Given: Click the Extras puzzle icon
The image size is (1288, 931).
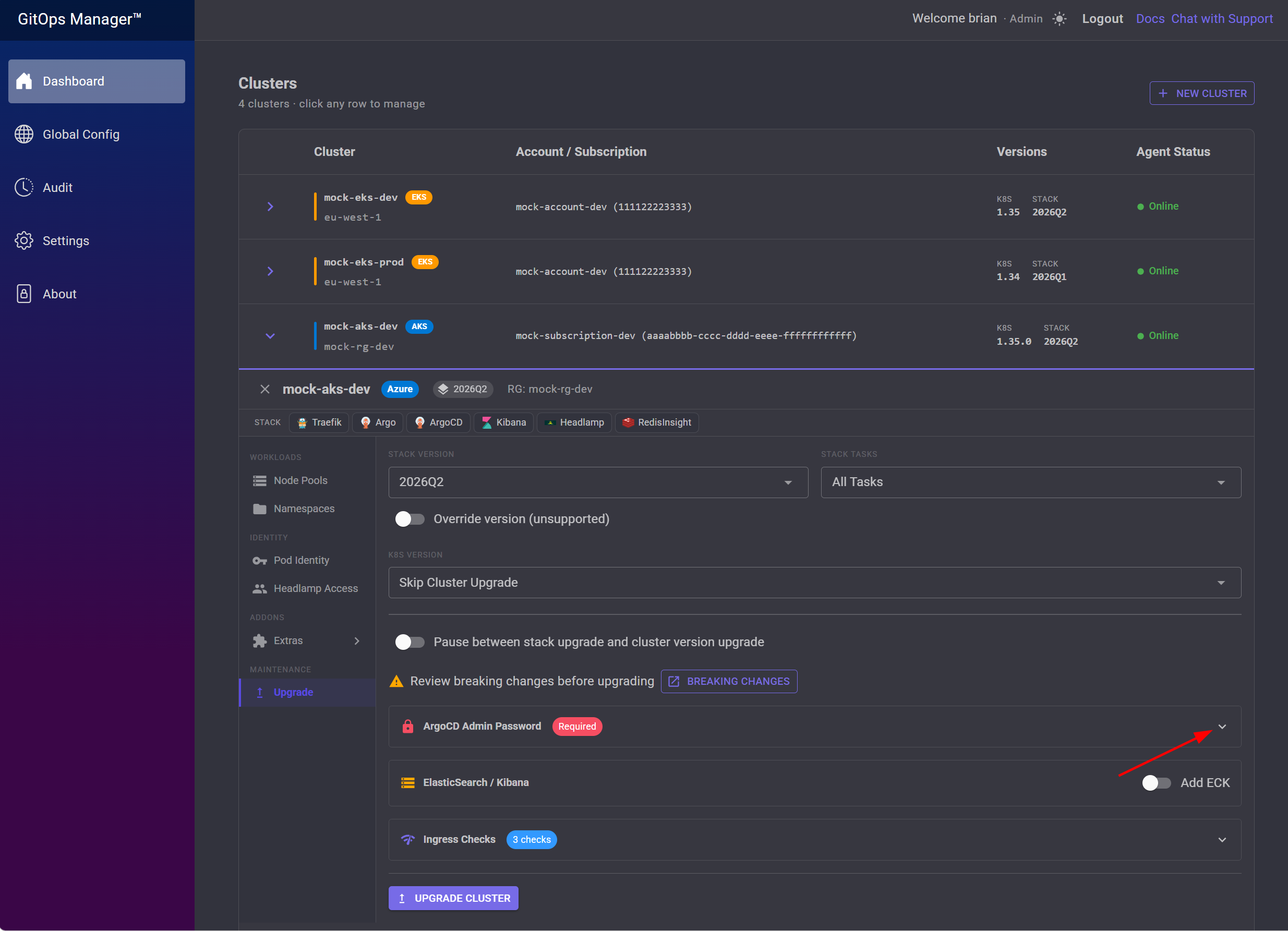Looking at the screenshot, I should point(260,641).
